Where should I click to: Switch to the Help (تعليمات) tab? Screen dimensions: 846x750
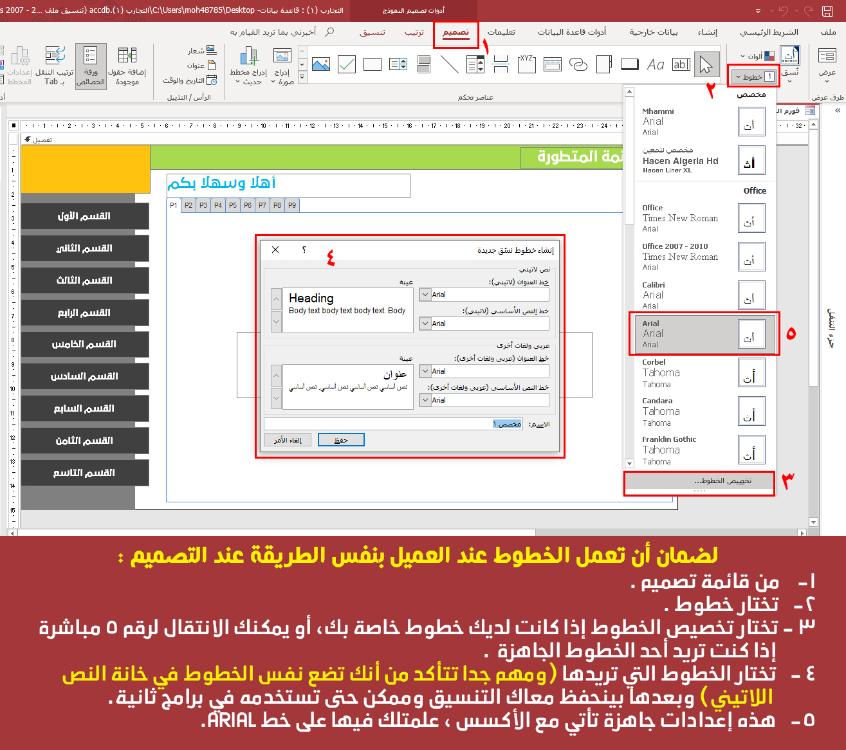(501, 32)
